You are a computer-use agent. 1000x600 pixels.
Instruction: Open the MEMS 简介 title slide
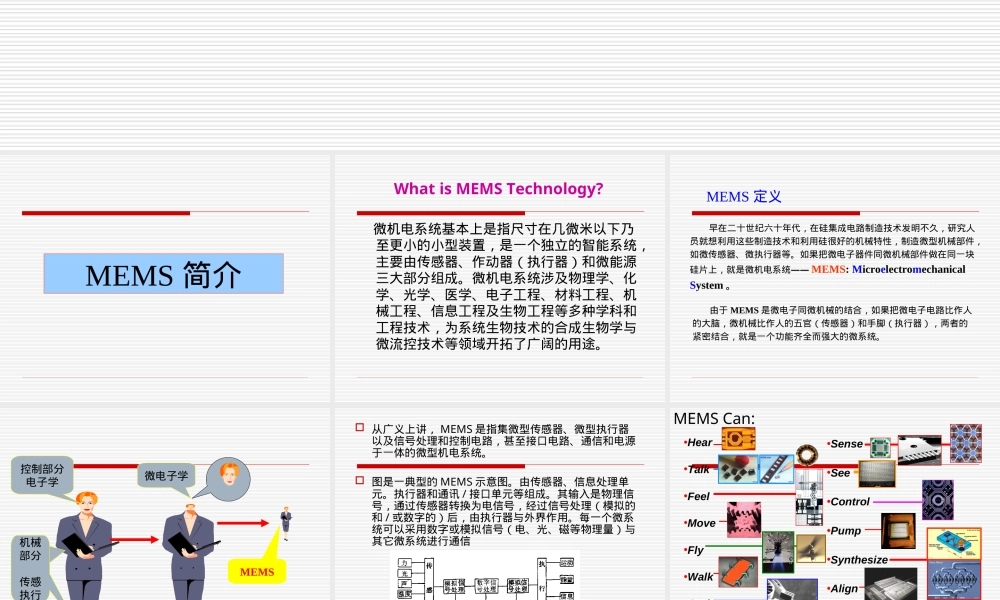[x=165, y=278]
